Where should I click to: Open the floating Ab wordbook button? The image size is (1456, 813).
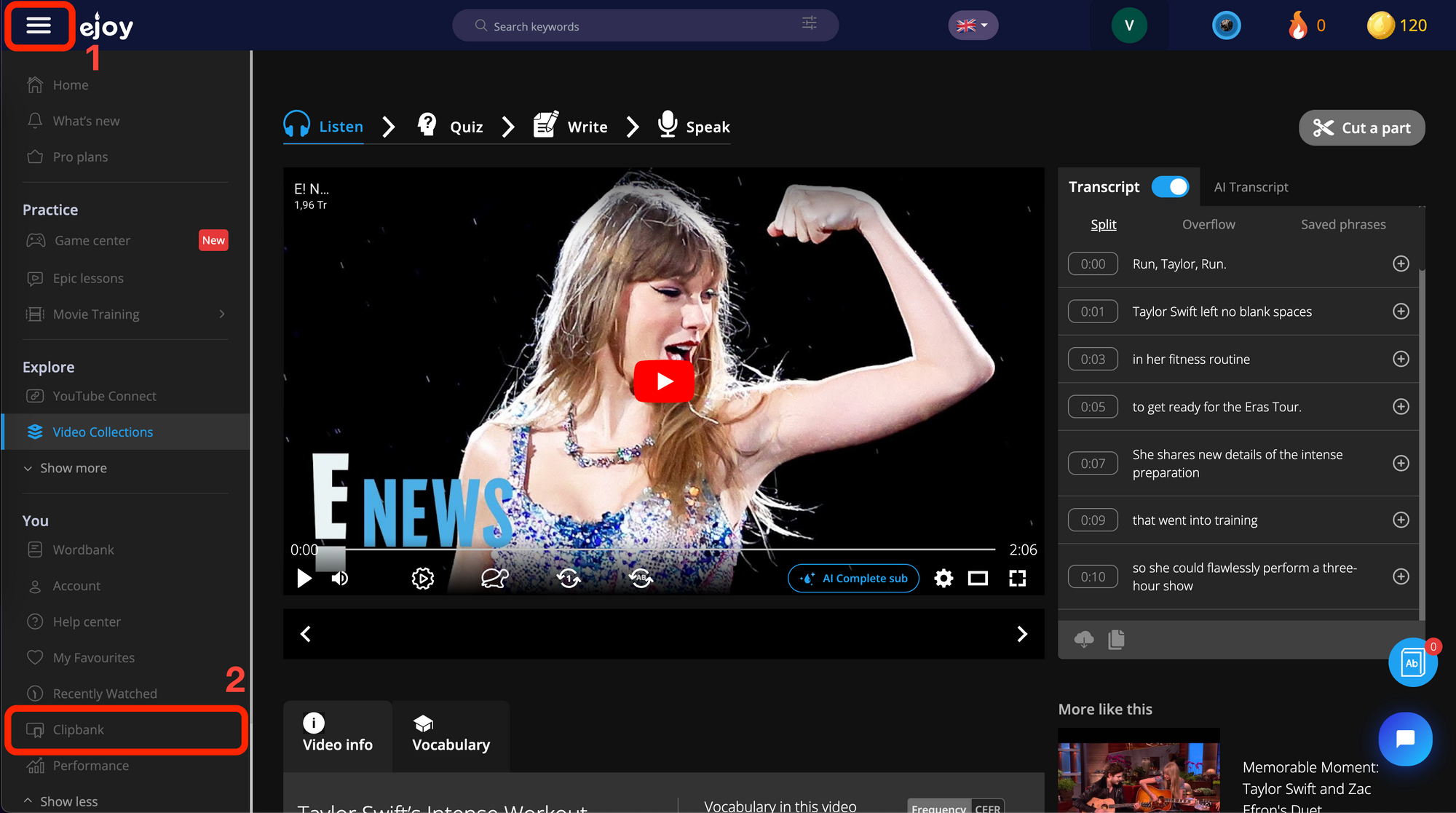(x=1412, y=662)
